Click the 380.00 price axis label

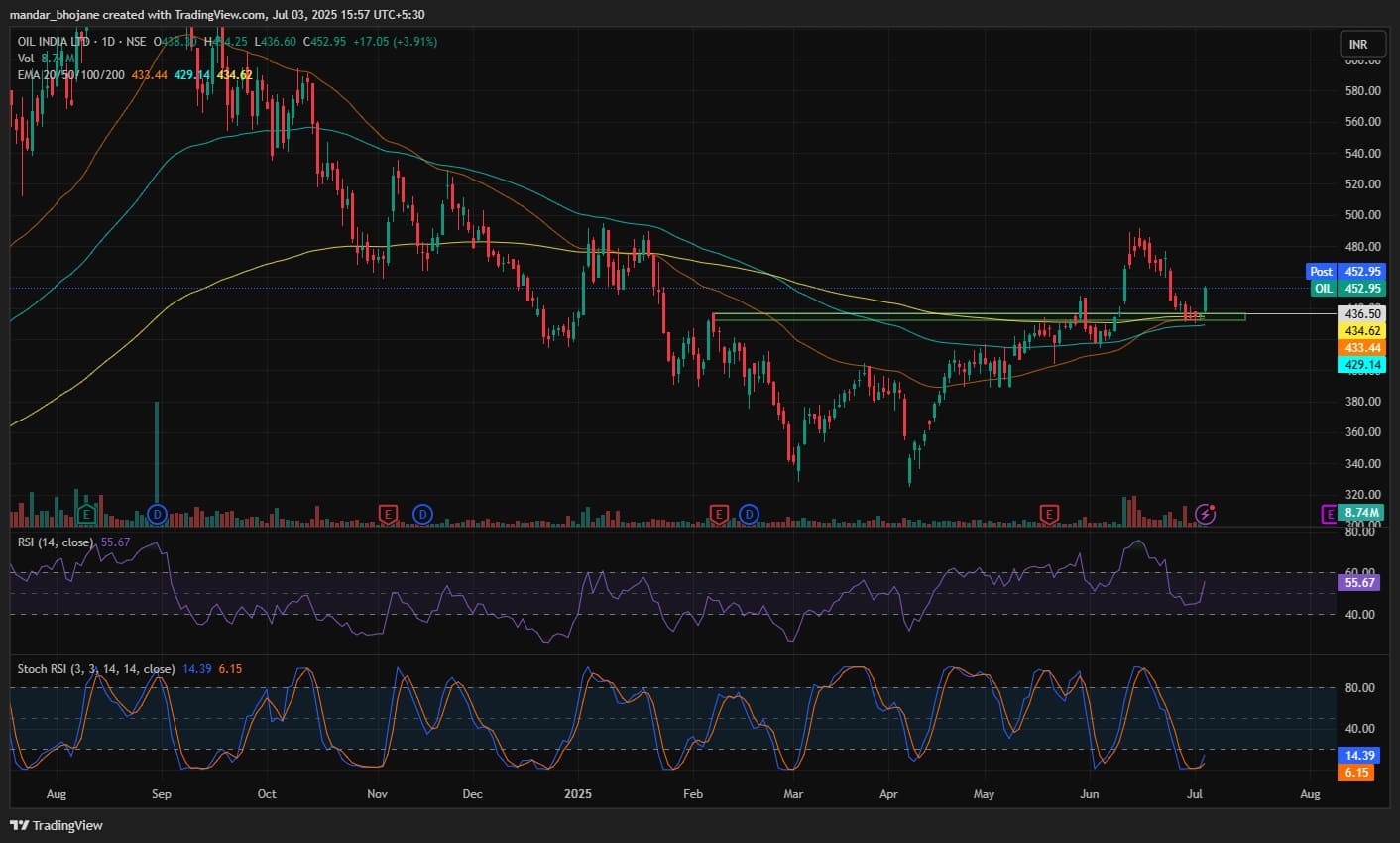[1362, 401]
